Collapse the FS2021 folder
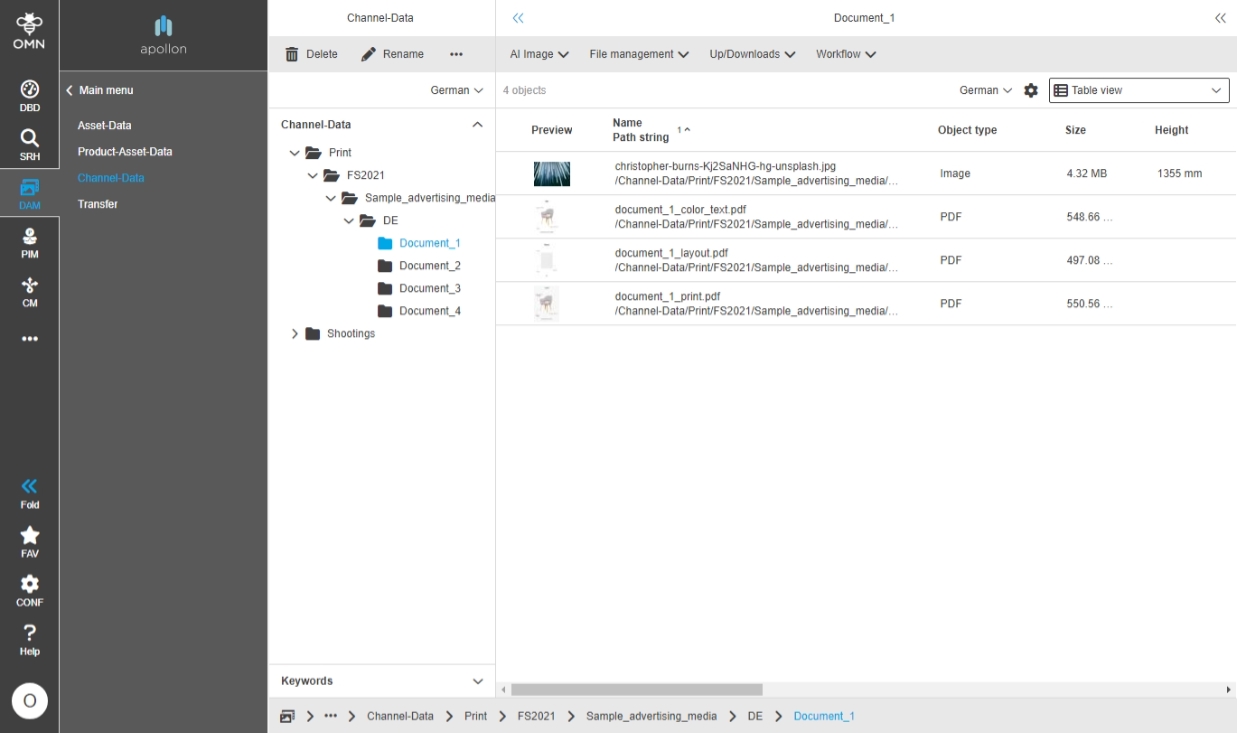Viewport: 1237px width, 733px height. [x=312, y=175]
